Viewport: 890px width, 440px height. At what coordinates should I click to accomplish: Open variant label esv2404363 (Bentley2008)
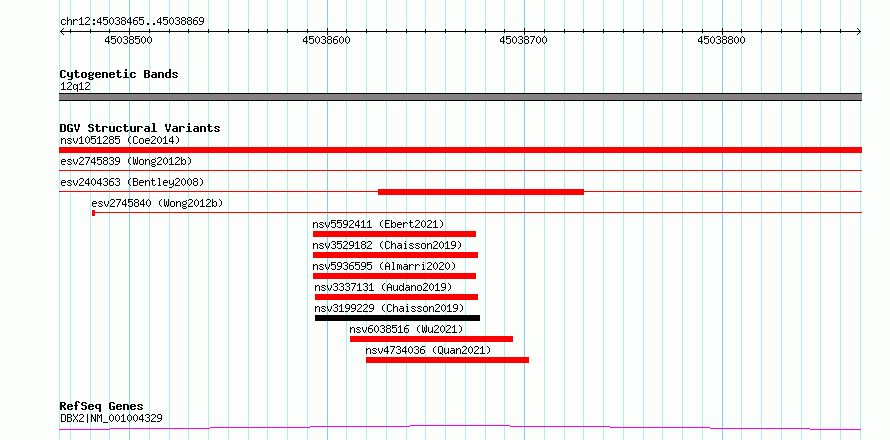click(x=132, y=182)
